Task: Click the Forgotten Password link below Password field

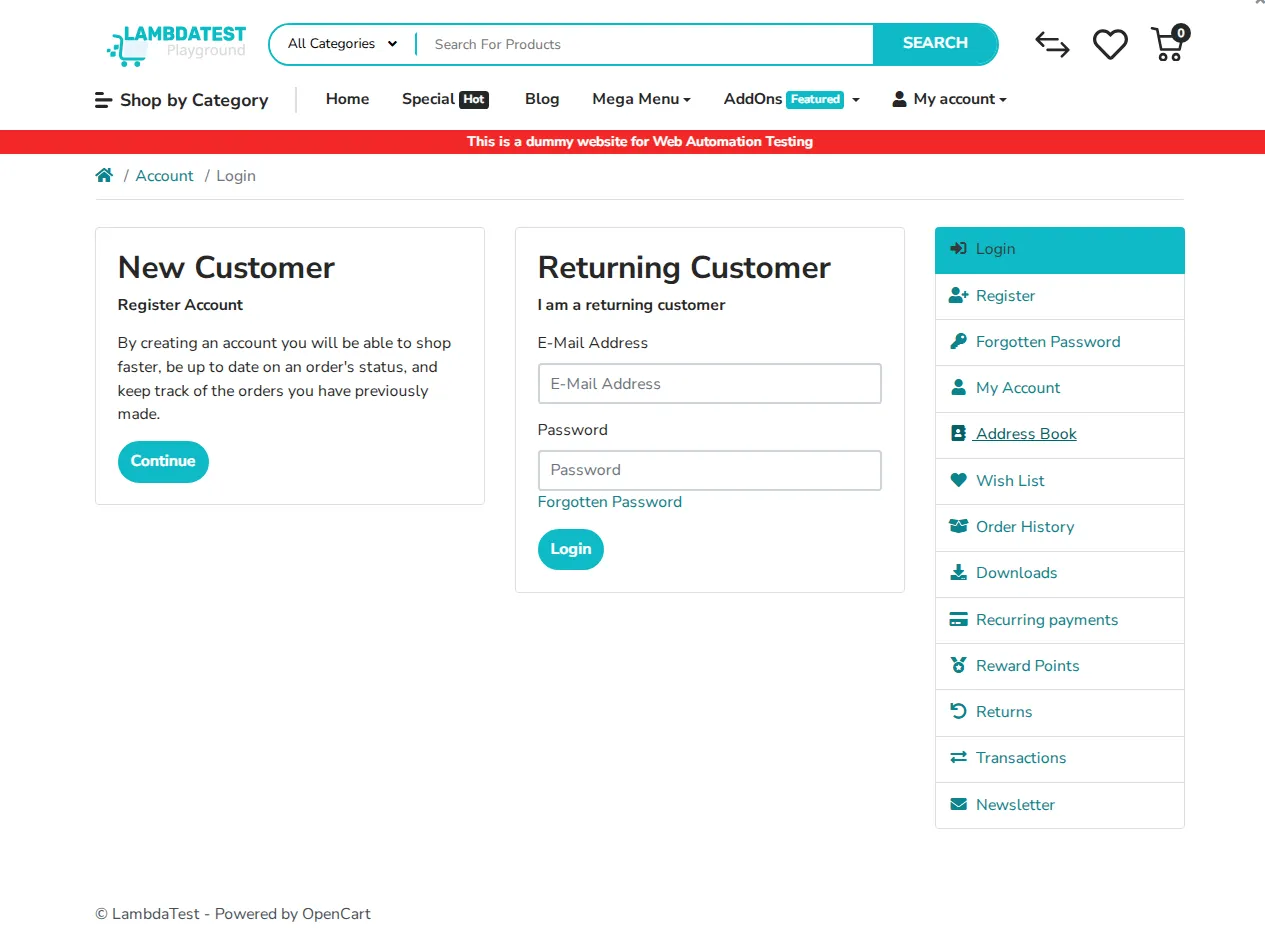Action: click(x=610, y=502)
